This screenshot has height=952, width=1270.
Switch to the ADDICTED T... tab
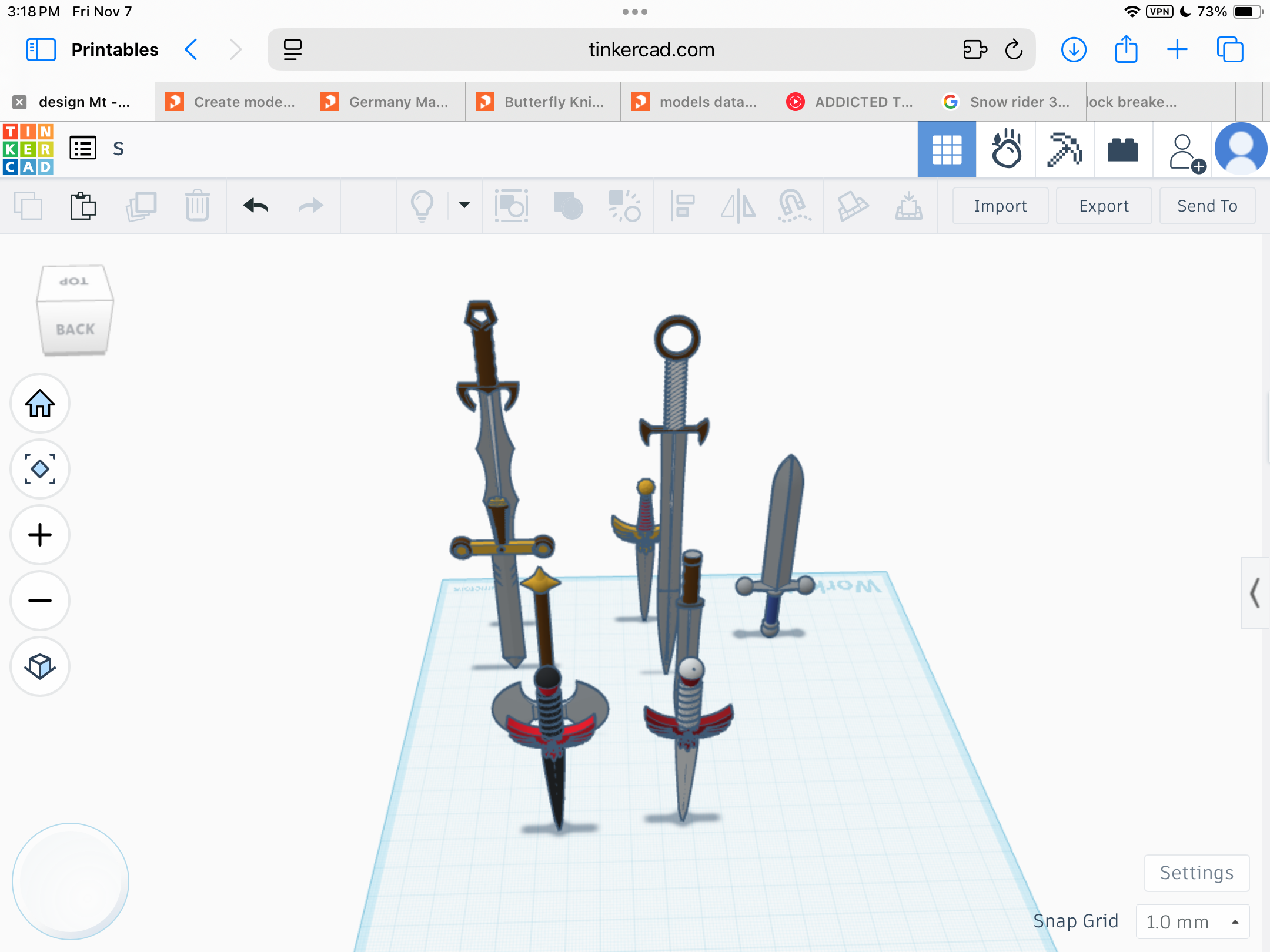click(854, 102)
